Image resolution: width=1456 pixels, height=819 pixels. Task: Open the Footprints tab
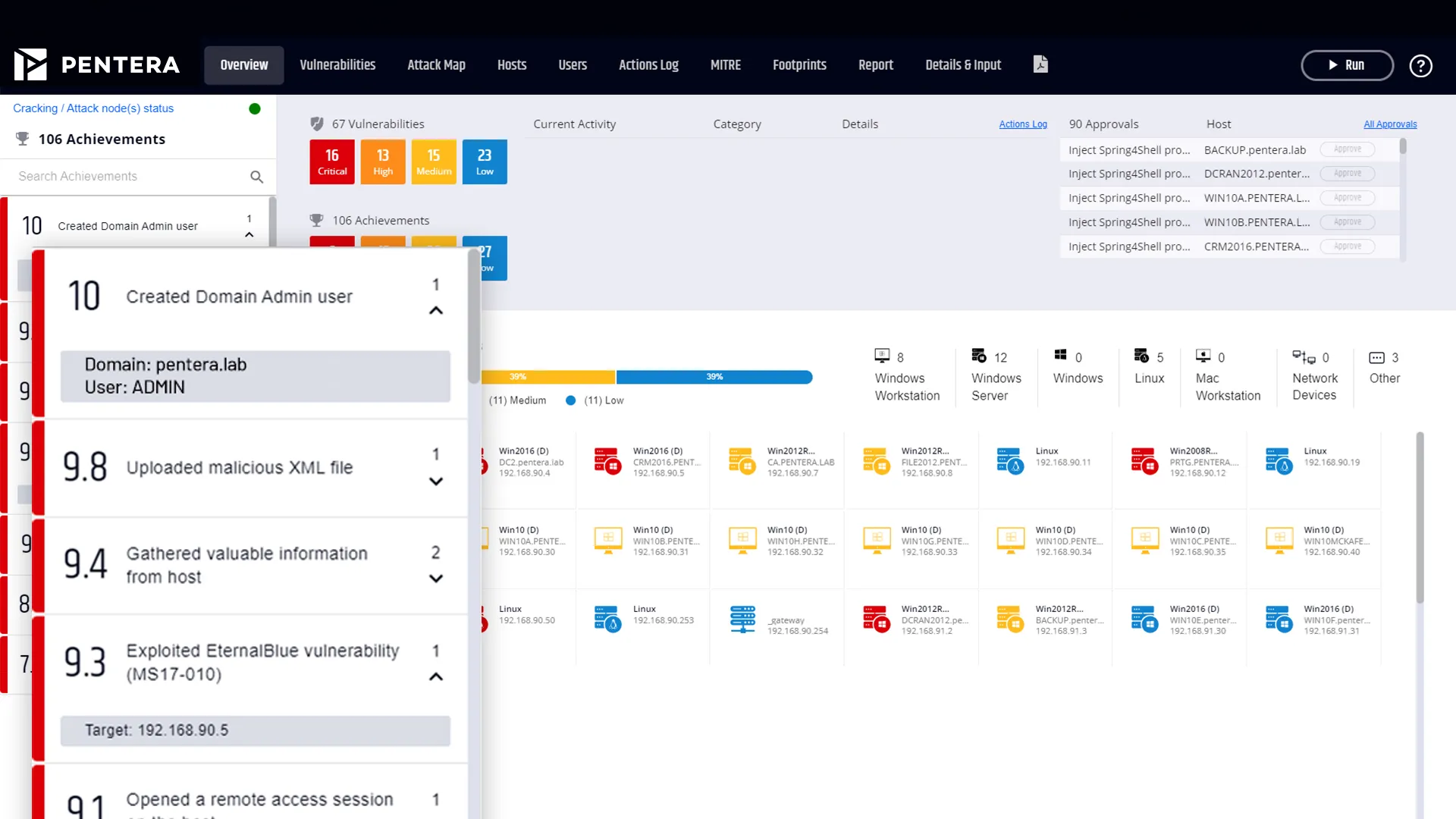[799, 65]
